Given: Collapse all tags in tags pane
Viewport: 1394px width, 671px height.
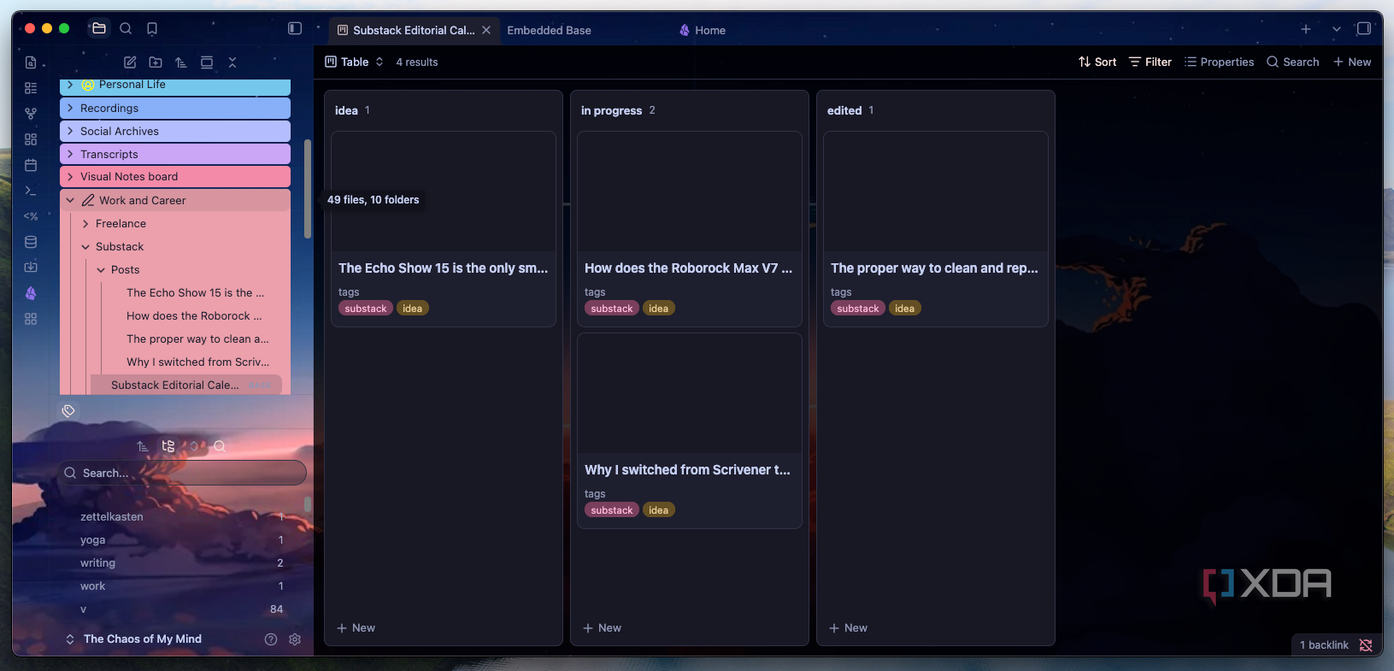Looking at the screenshot, I should (x=193, y=446).
